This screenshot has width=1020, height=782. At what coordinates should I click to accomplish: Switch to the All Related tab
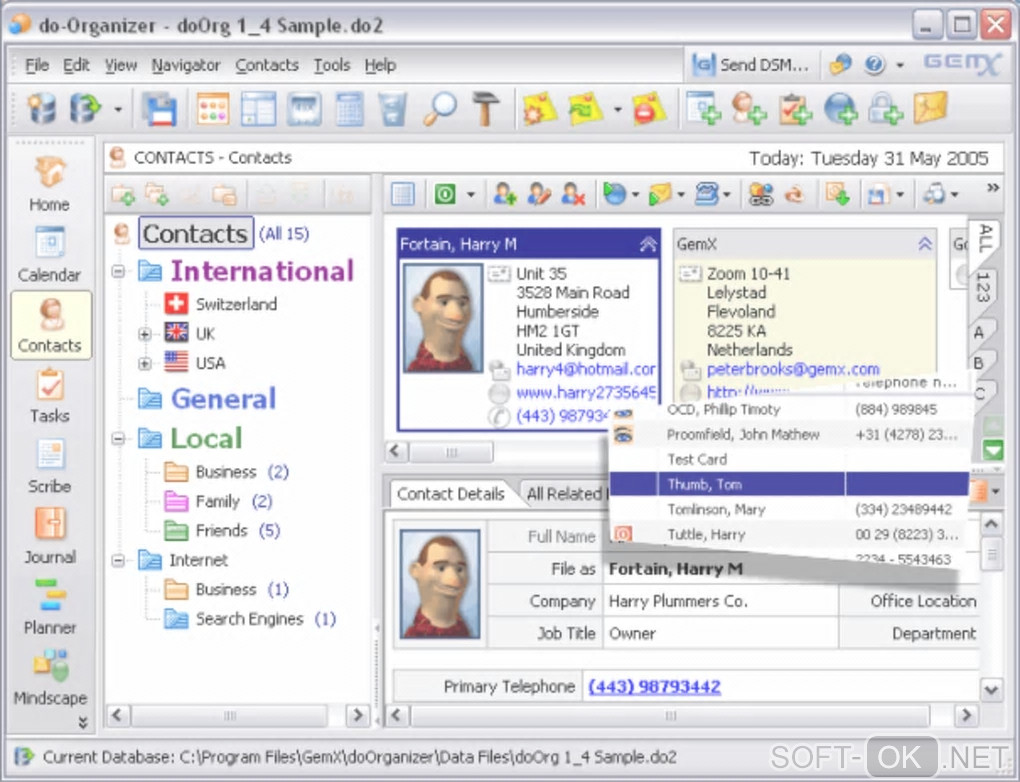[563, 494]
